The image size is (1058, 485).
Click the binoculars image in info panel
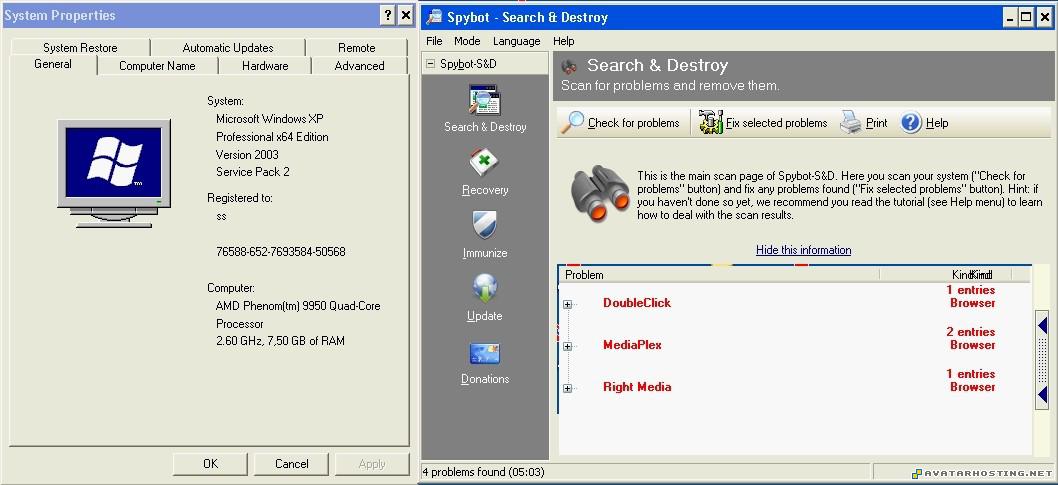pyautogui.click(x=600, y=194)
